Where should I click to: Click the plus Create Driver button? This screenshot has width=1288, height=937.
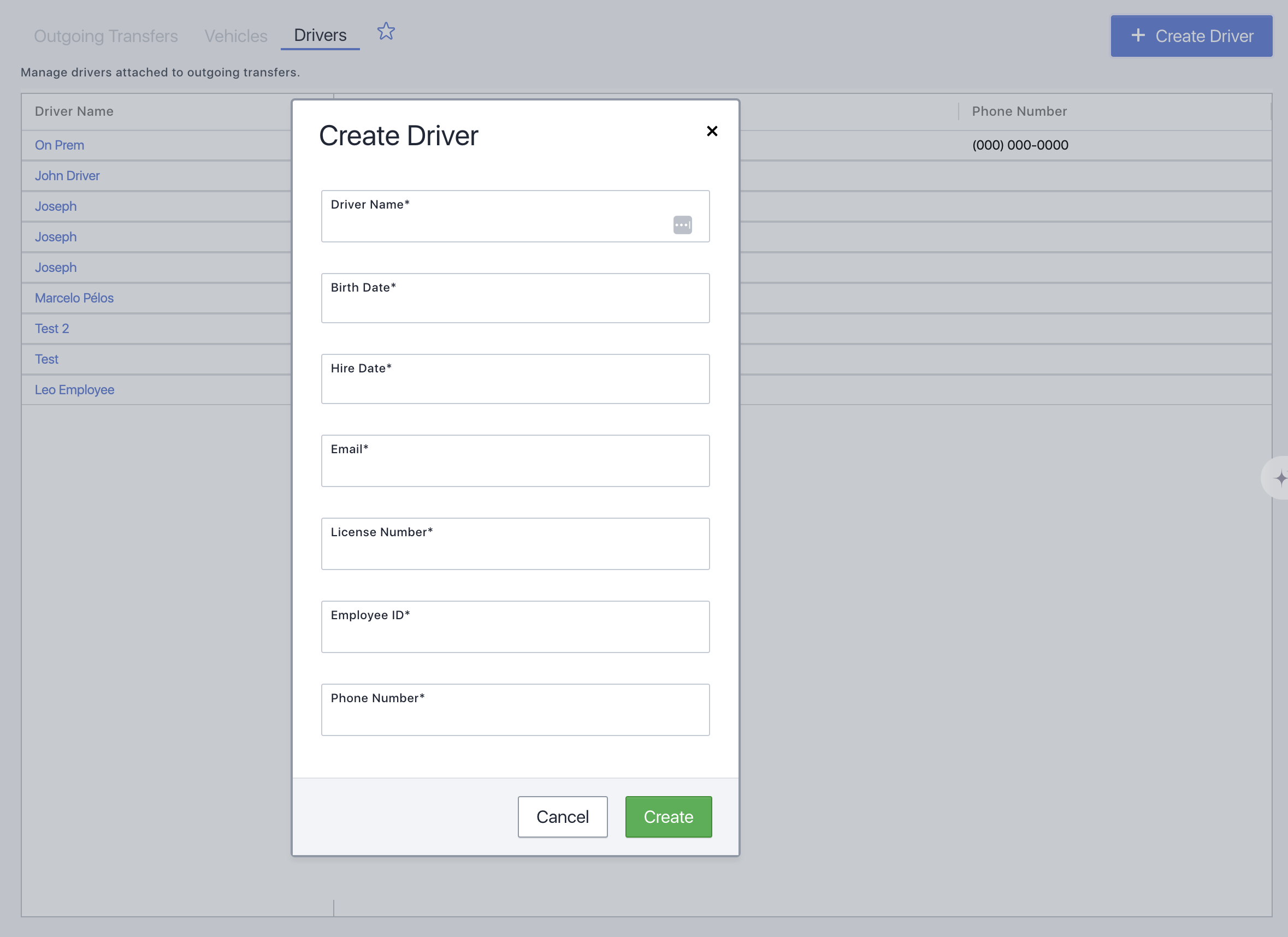click(1191, 37)
